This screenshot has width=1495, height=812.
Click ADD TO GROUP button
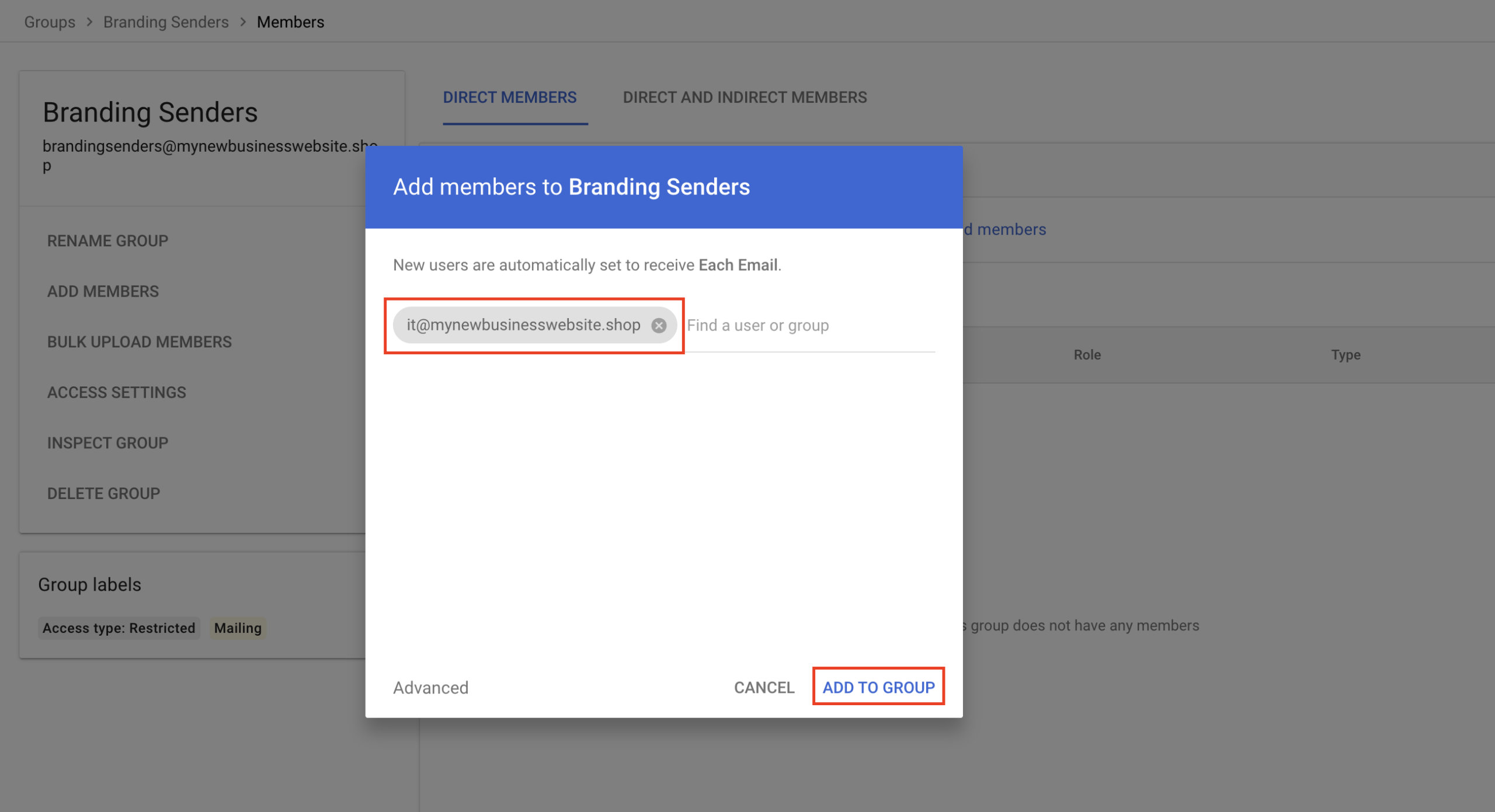pyautogui.click(x=878, y=687)
